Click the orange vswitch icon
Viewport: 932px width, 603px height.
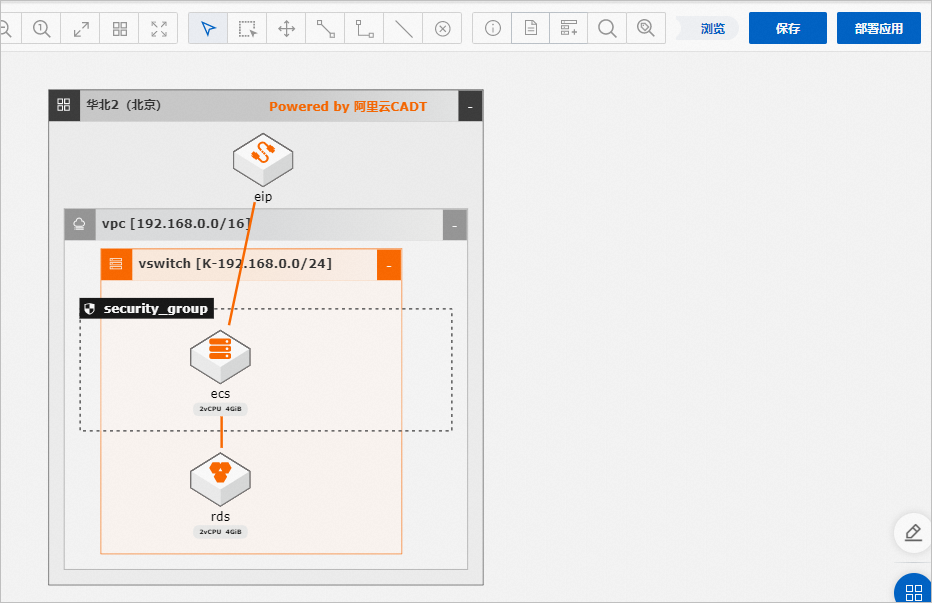116,264
